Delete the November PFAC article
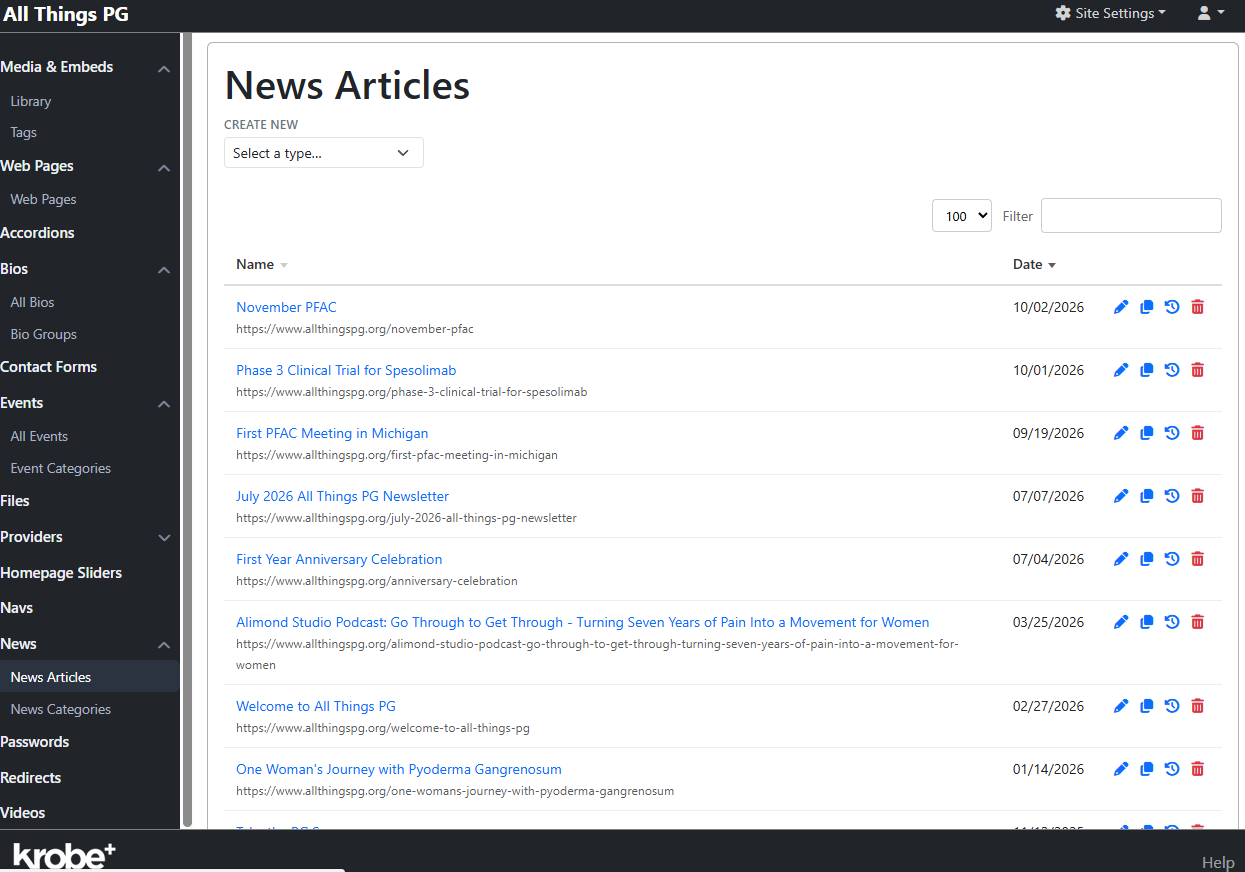 pos(1198,307)
